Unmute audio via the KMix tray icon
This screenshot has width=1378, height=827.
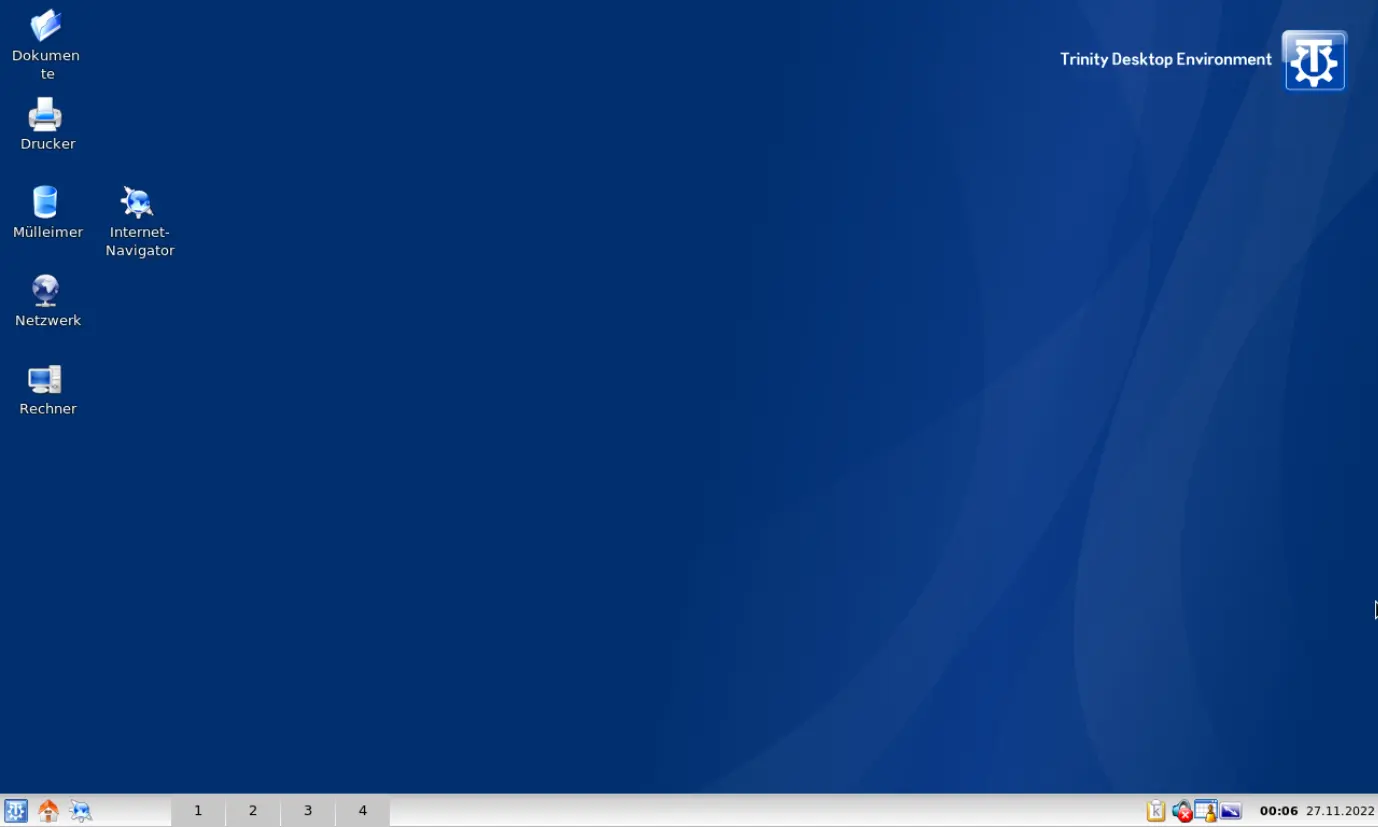1183,811
